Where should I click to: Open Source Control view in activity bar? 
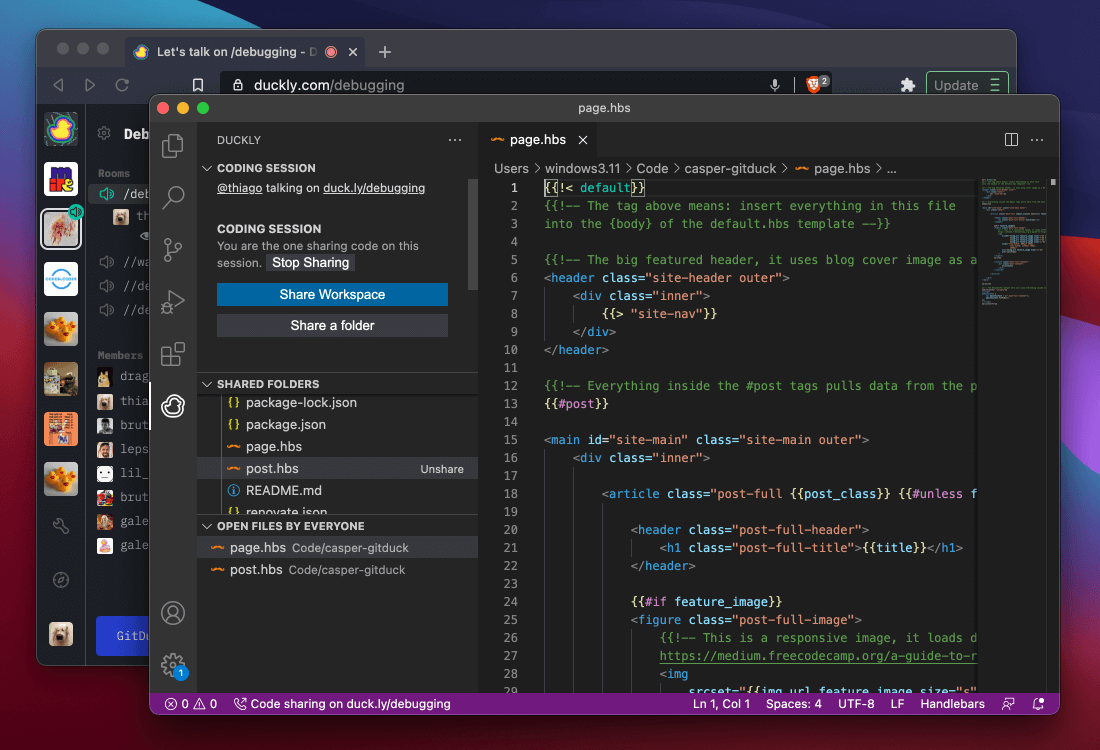(x=173, y=250)
